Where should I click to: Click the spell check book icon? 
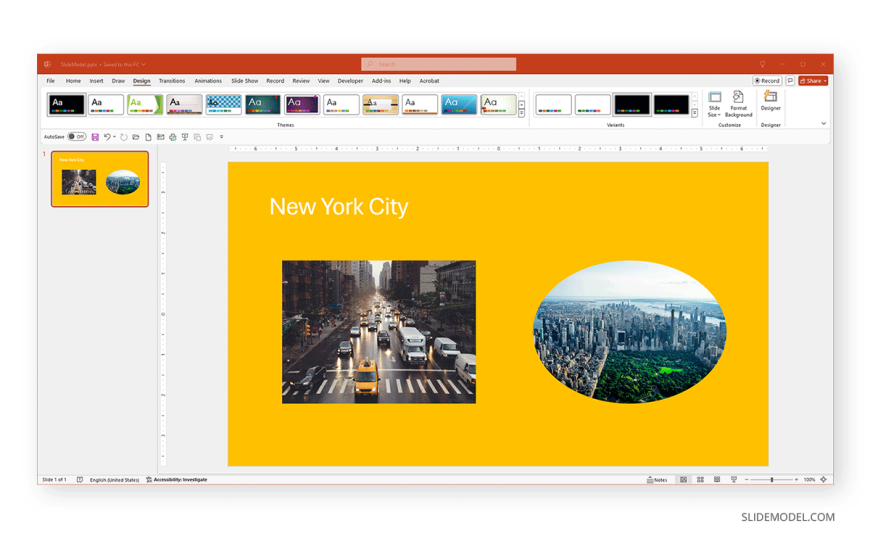pos(80,480)
